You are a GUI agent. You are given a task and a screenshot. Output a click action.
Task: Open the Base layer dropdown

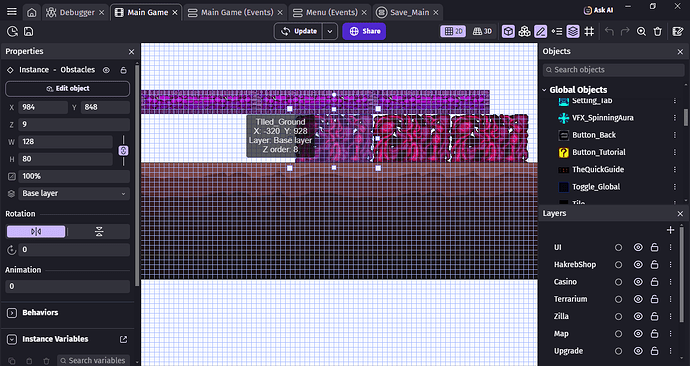[74, 194]
